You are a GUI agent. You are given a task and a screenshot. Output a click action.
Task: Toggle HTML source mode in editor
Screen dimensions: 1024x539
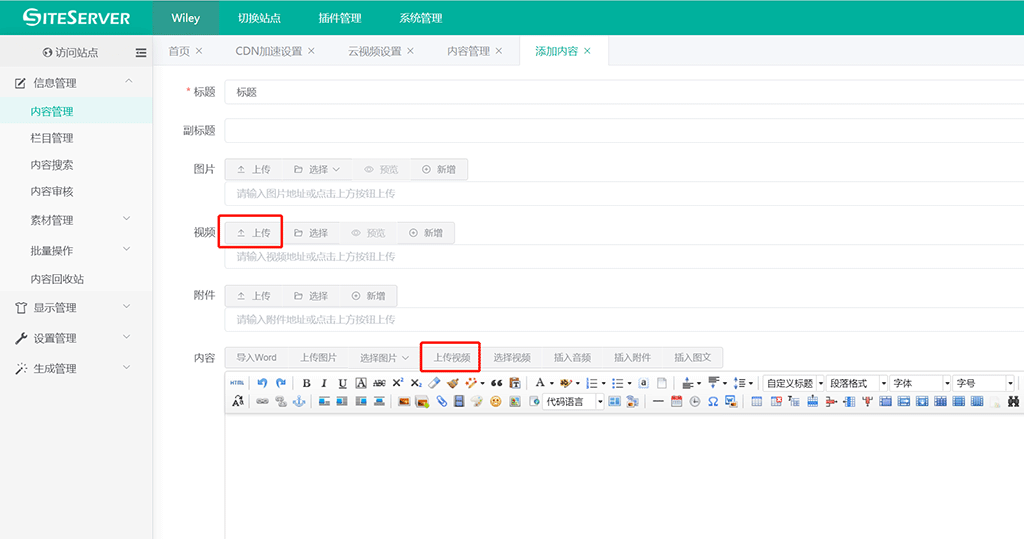pyautogui.click(x=237, y=383)
